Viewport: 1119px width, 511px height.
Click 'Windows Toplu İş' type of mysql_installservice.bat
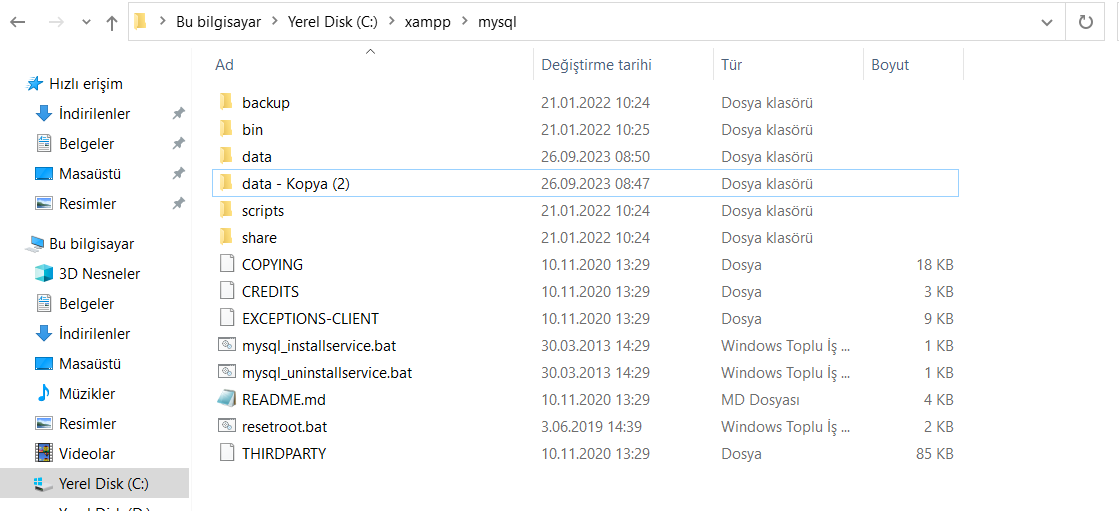[786, 346]
